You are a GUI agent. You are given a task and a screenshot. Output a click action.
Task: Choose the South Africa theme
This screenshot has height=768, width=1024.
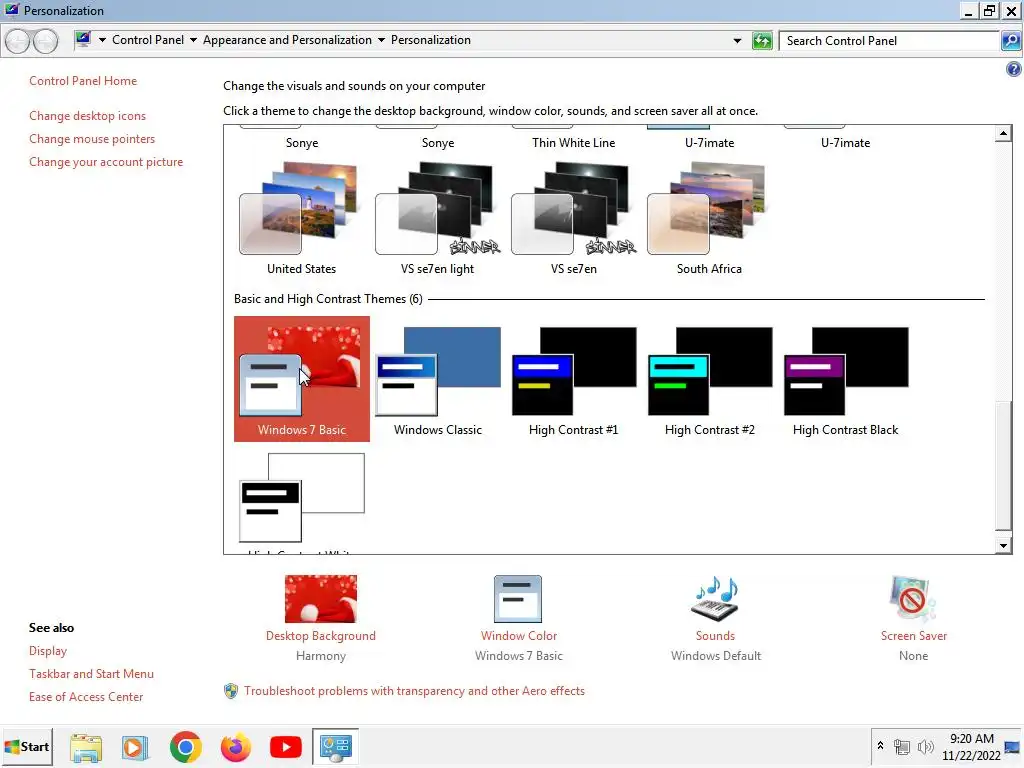click(709, 219)
